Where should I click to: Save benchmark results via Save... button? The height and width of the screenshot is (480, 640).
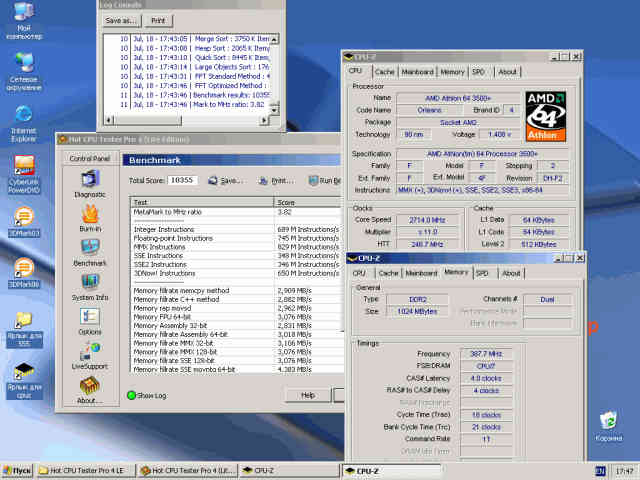[x=226, y=181]
